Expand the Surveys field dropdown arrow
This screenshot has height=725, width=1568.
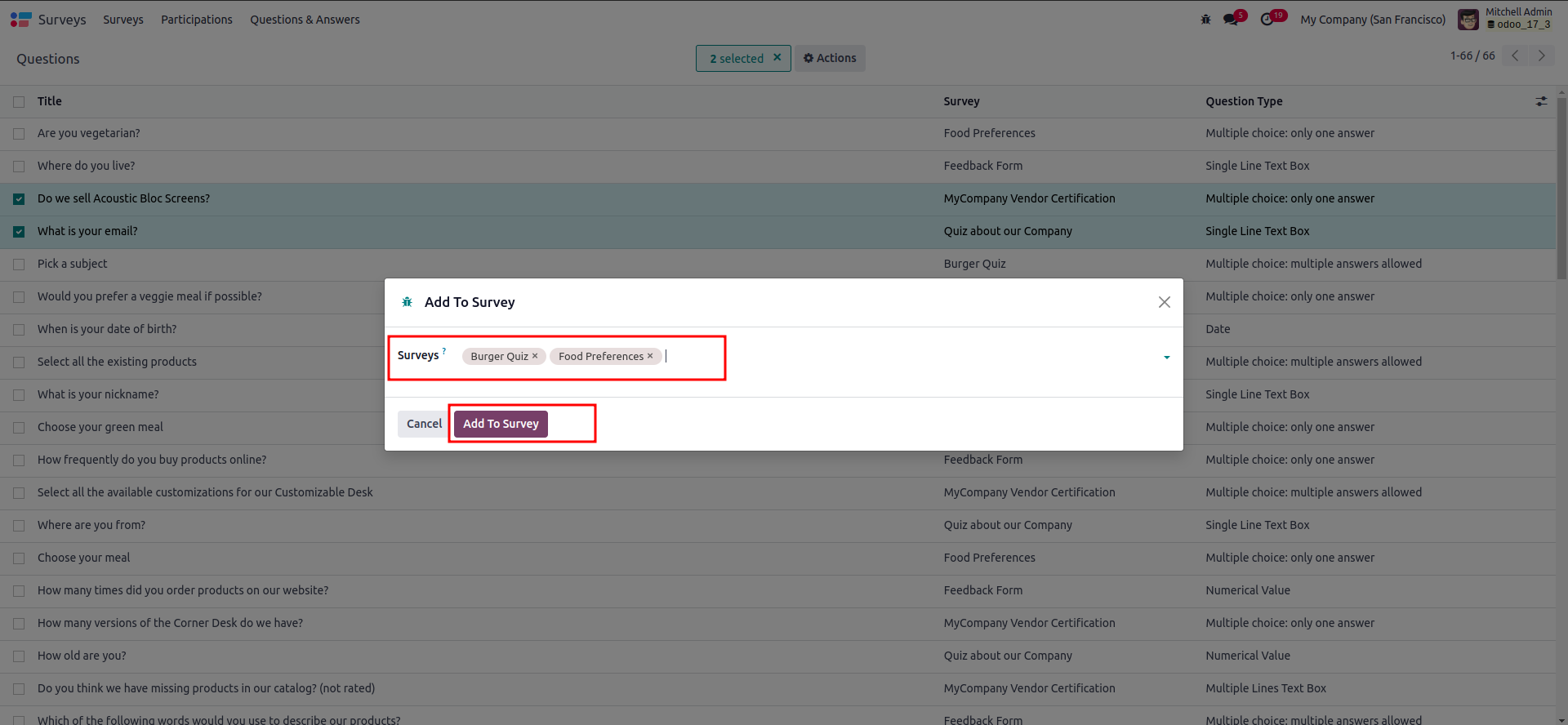(x=1166, y=357)
